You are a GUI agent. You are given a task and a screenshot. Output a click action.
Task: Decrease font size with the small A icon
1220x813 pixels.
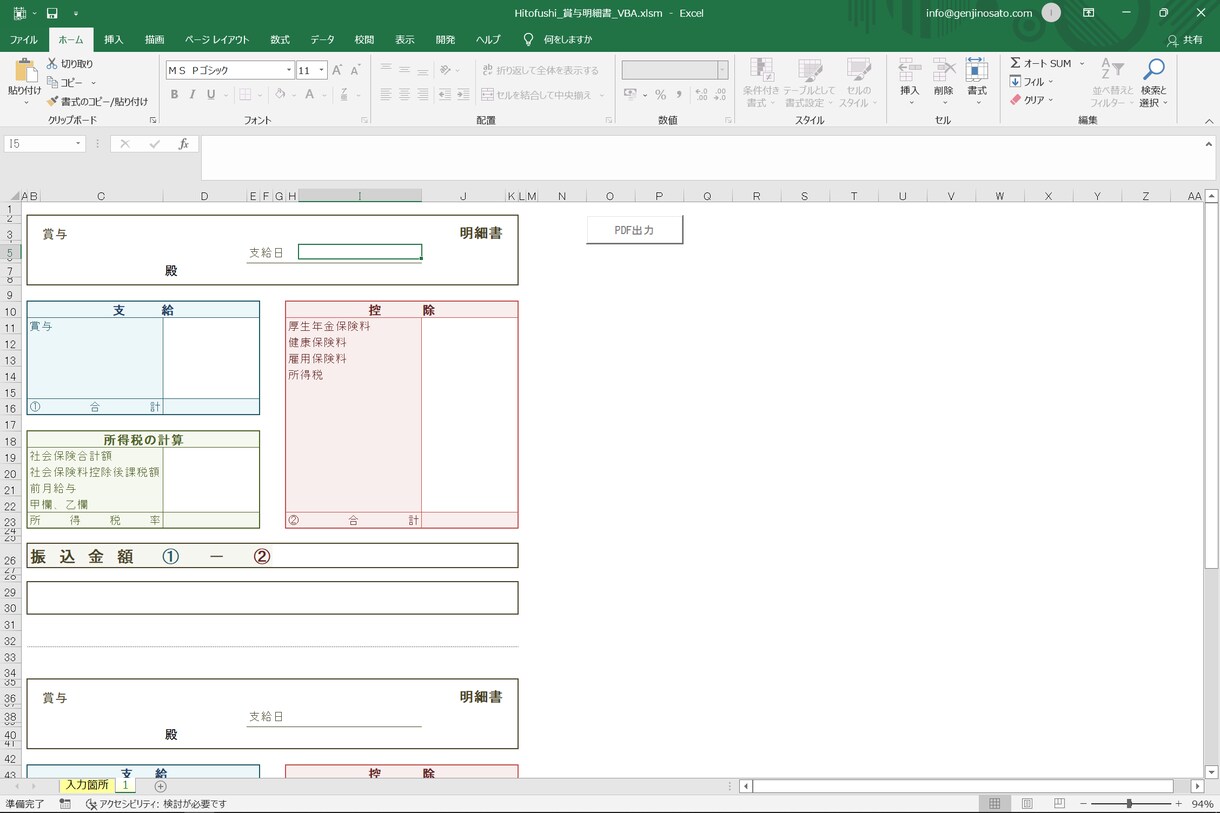[x=355, y=70]
